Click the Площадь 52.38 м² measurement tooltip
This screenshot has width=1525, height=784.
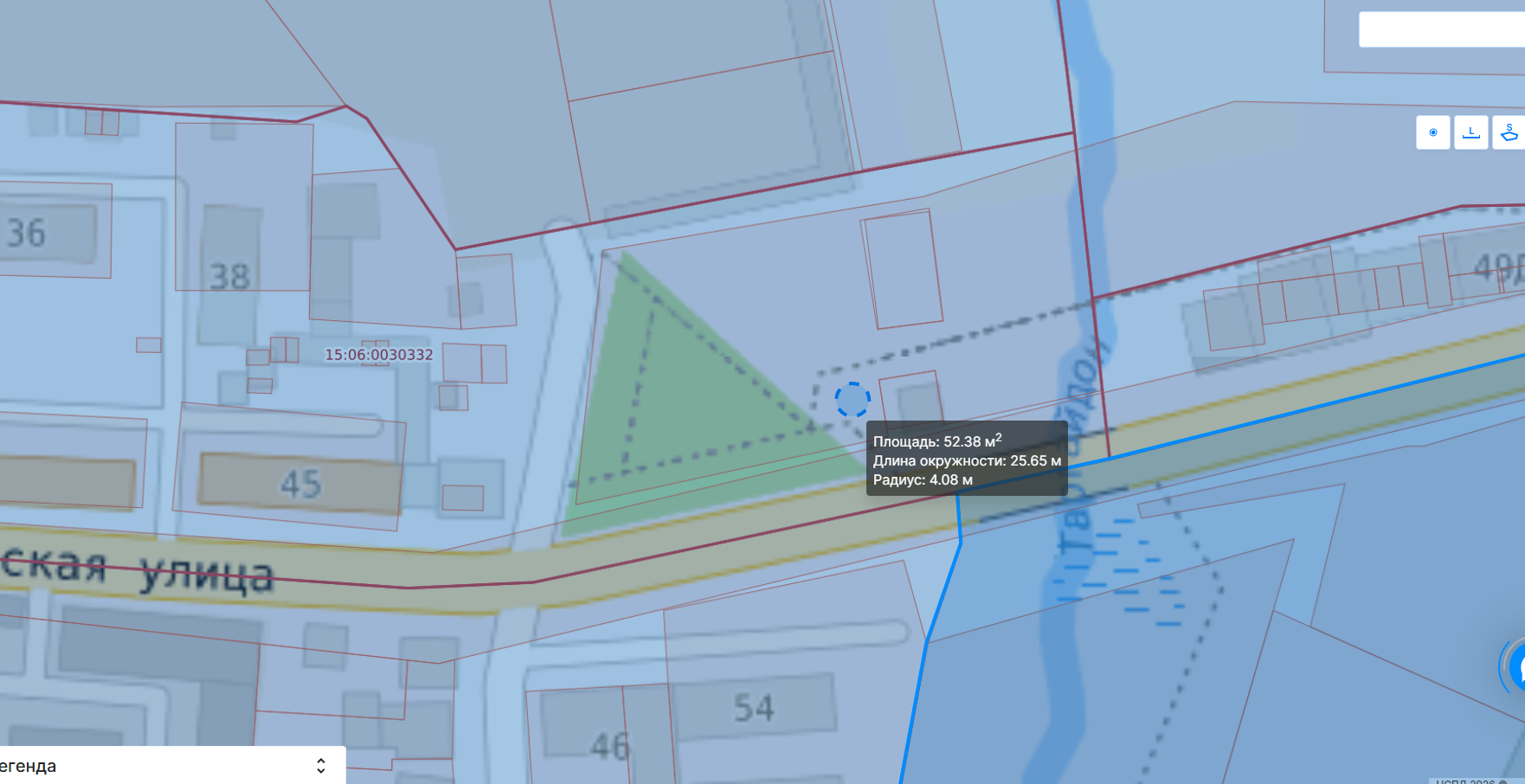(967, 459)
